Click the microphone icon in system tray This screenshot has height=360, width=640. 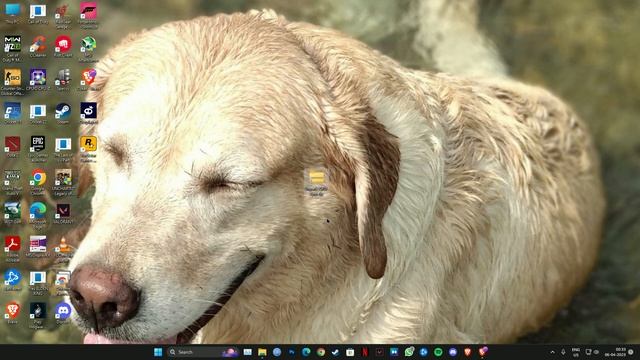coord(563,352)
